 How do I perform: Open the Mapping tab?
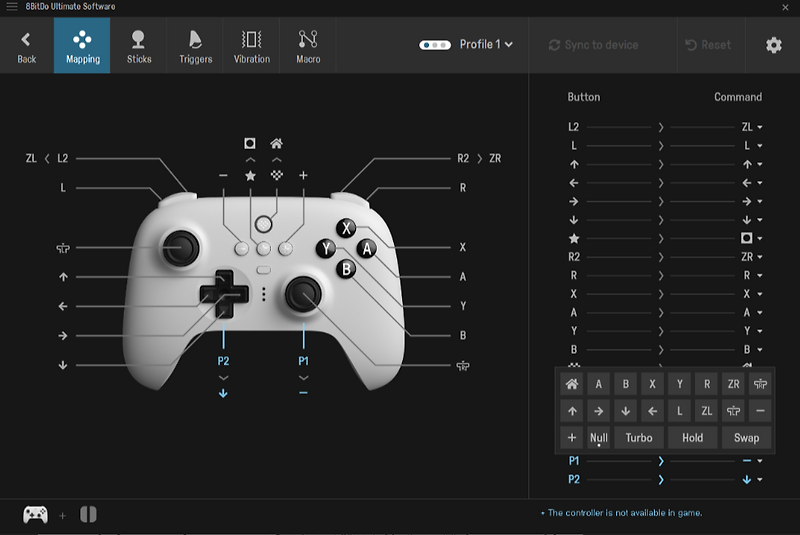coord(82,46)
